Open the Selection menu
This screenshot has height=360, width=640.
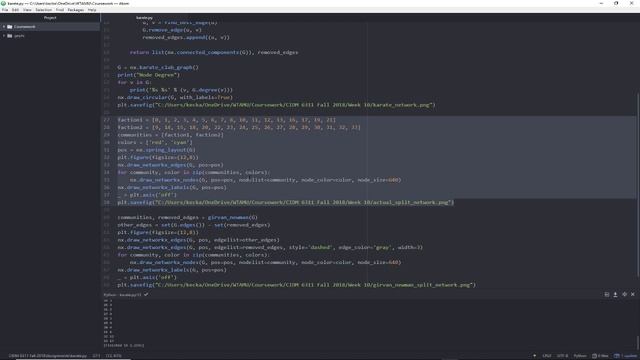click(x=44, y=10)
